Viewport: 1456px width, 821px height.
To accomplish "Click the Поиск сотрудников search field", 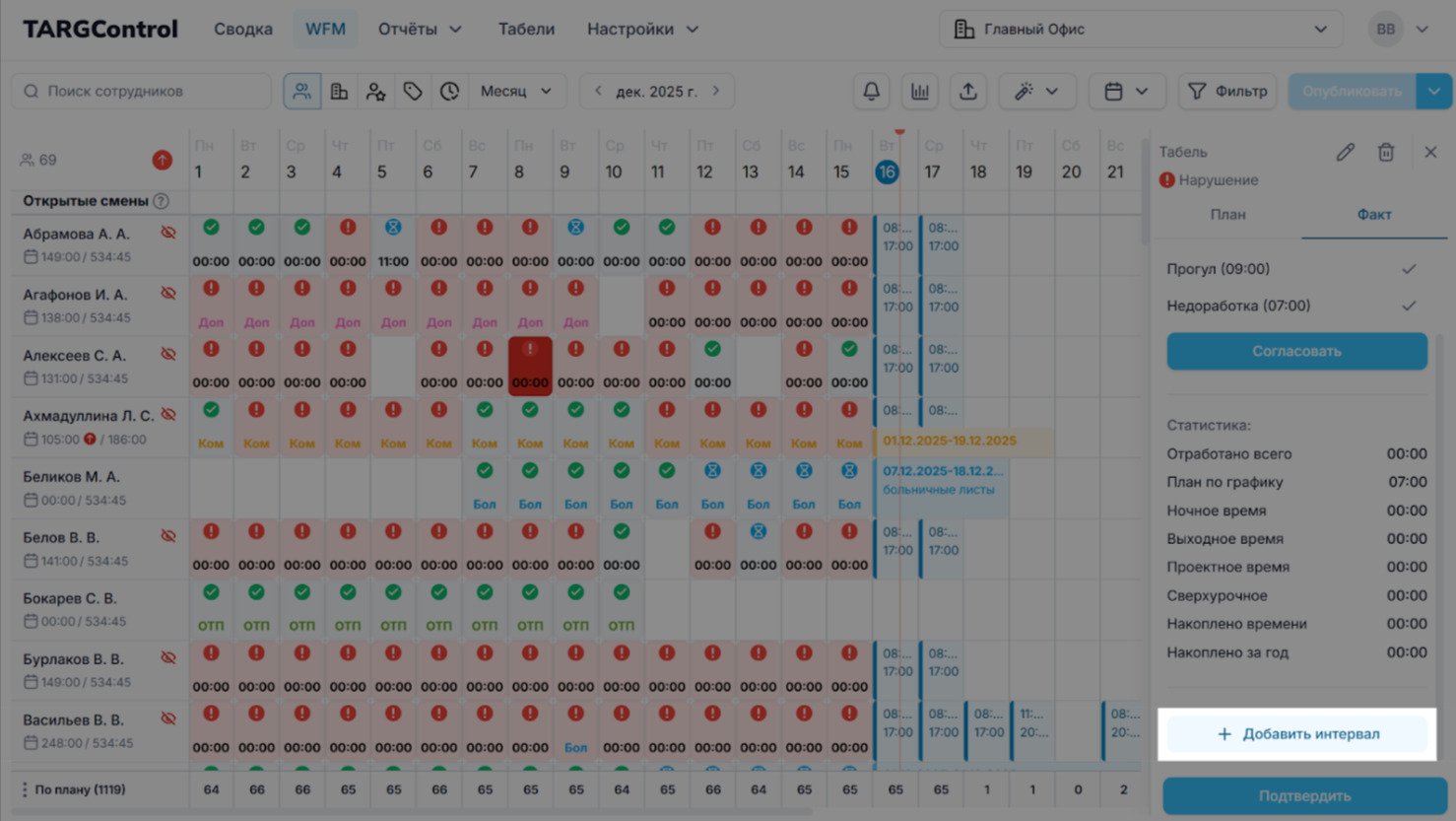I will point(141,92).
